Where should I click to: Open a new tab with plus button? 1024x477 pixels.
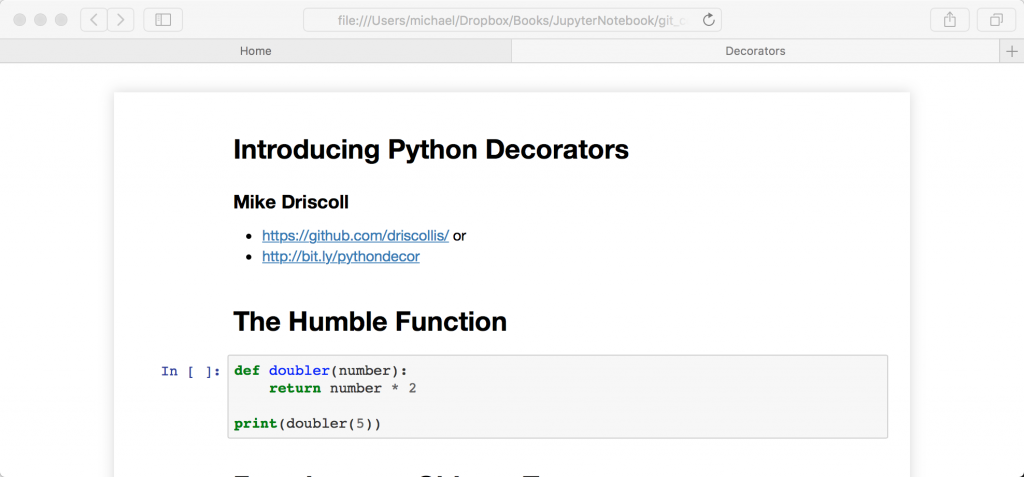1011,51
